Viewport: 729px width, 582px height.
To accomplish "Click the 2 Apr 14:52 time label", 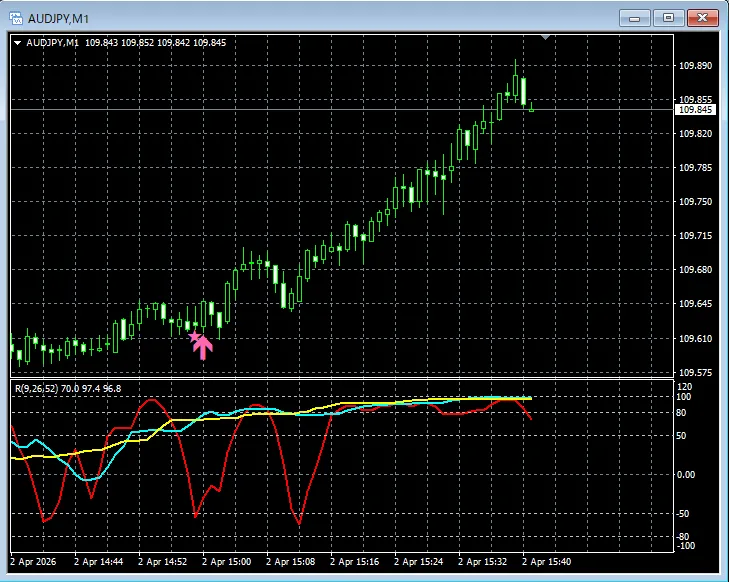I will (x=163, y=562).
